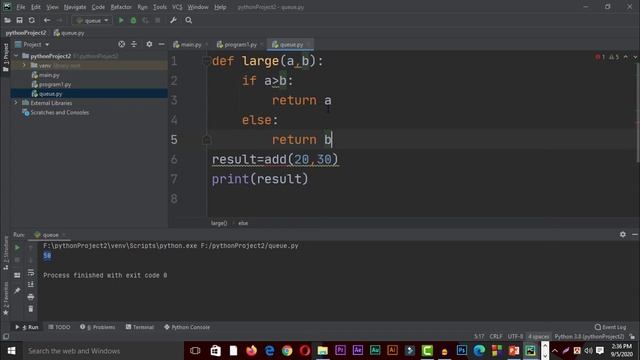Select the queue tab in Run panel
Screen dimensions: 640x360
[50, 235]
